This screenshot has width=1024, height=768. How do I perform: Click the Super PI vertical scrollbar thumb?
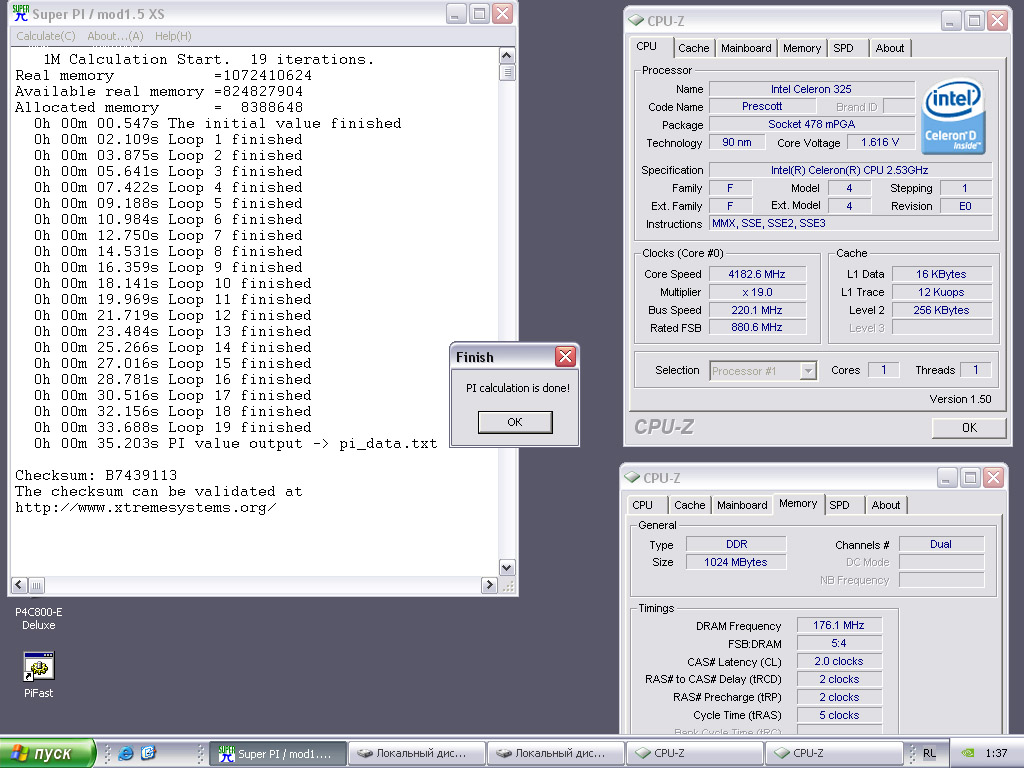(507, 72)
